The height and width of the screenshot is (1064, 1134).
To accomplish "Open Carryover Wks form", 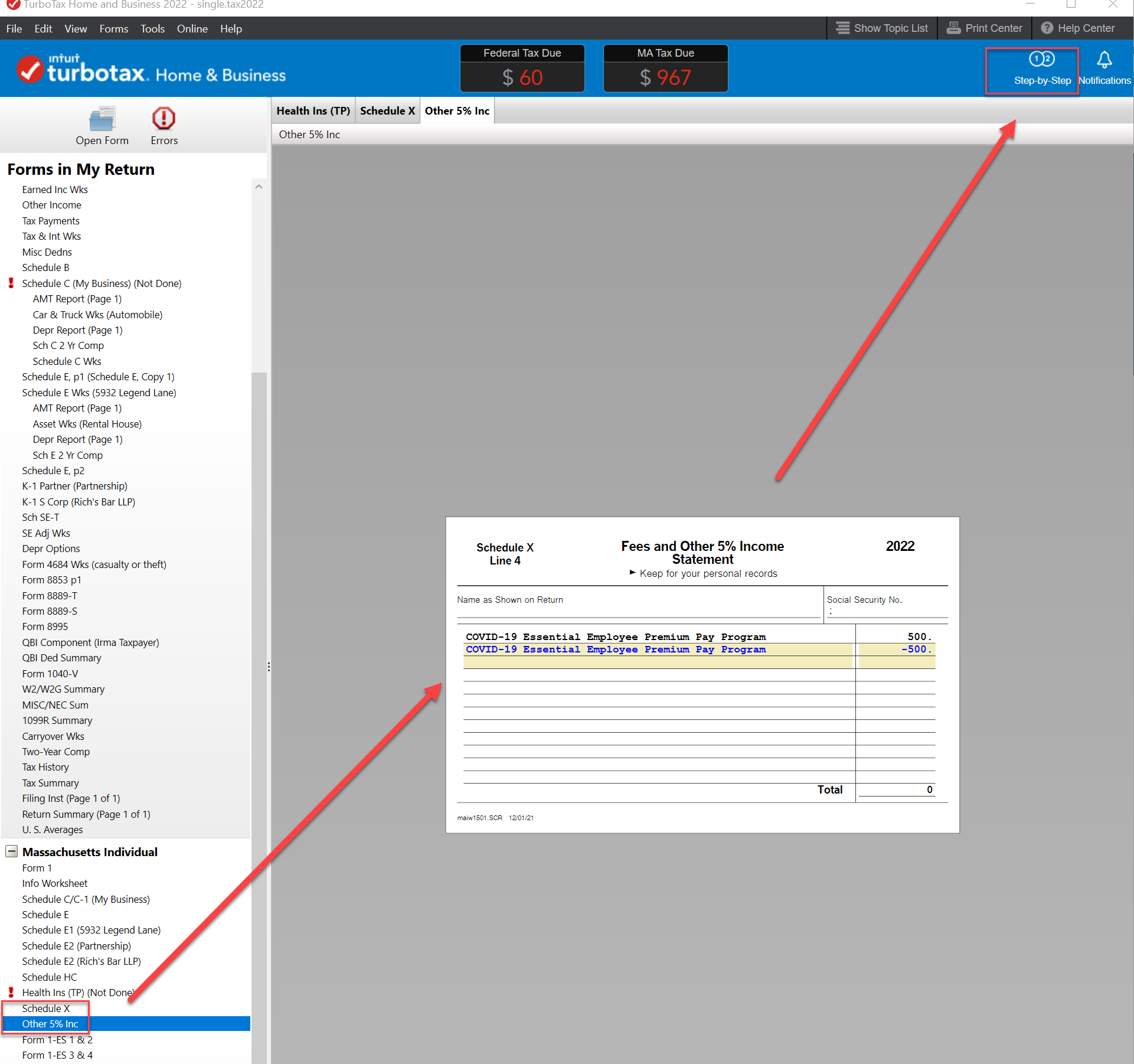I will (x=53, y=736).
